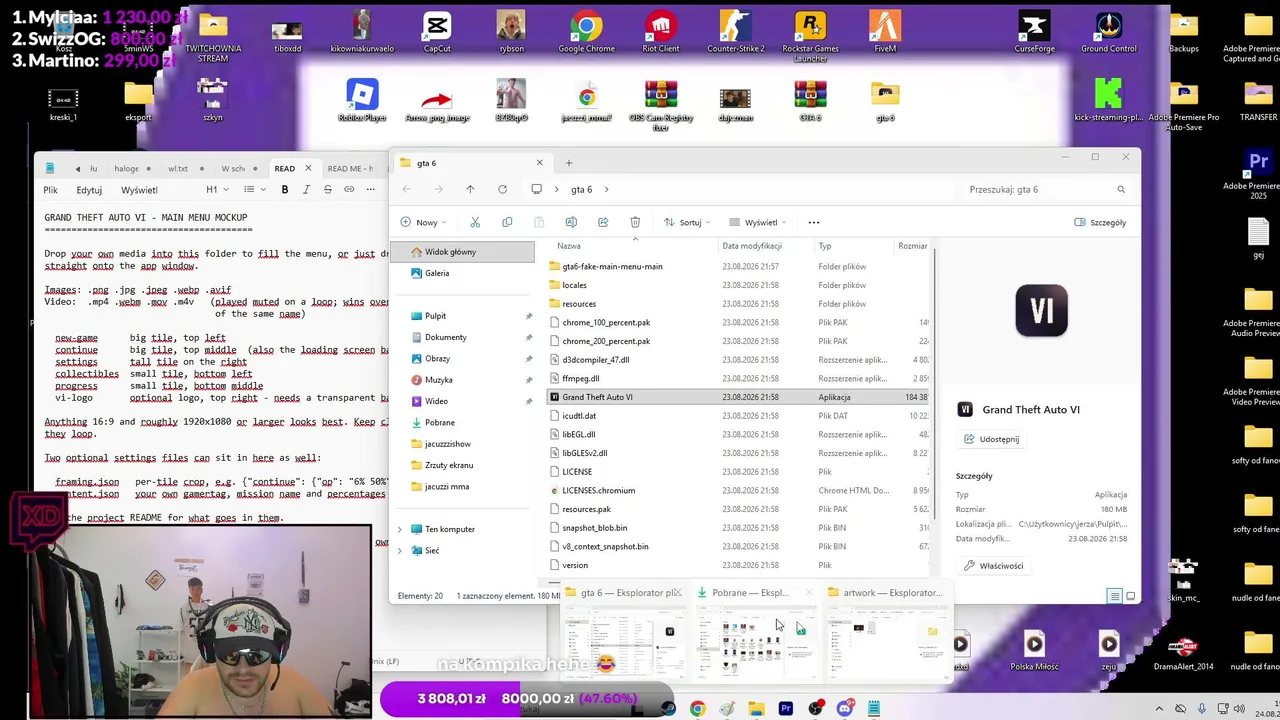Add a new tab in File Explorer
Viewport: 1280px width, 720px height.
point(569,163)
